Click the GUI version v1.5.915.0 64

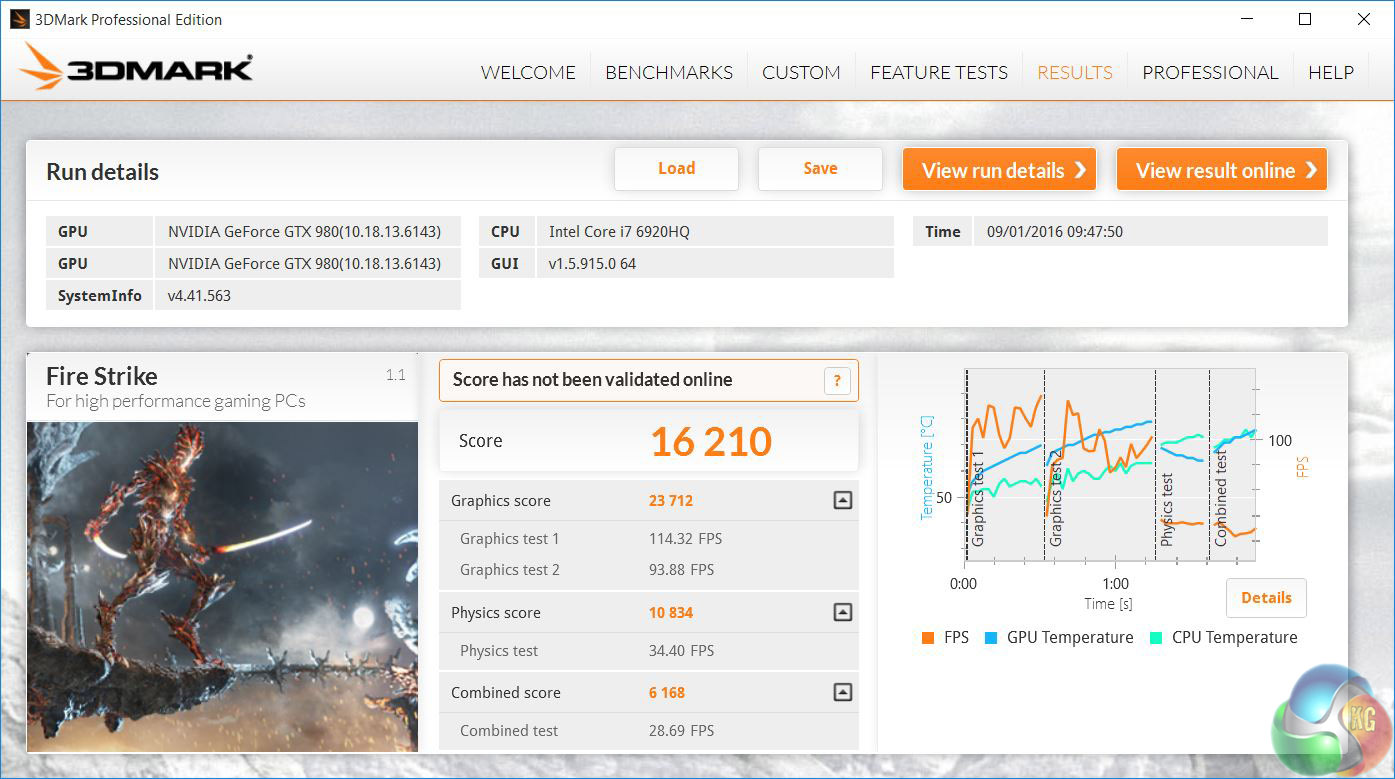click(x=592, y=264)
